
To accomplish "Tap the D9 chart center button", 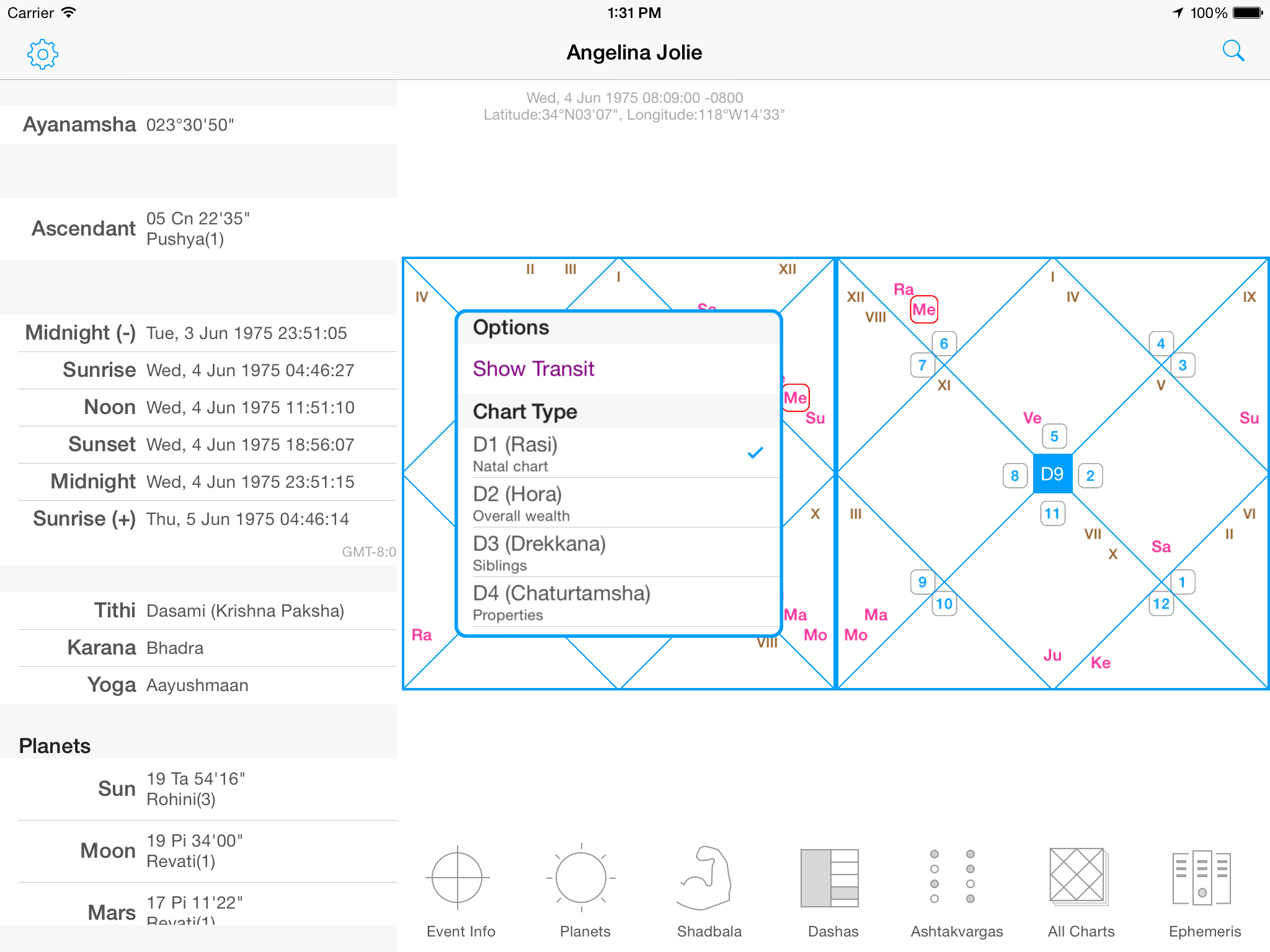I will 1052,474.
